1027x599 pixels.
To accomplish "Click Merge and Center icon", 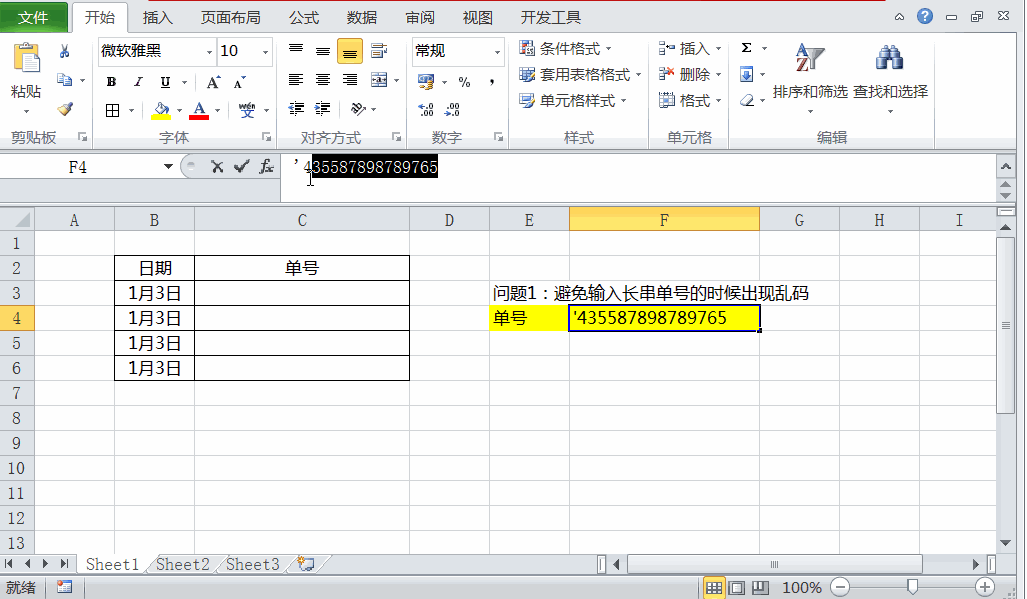I will [x=379, y=80].
